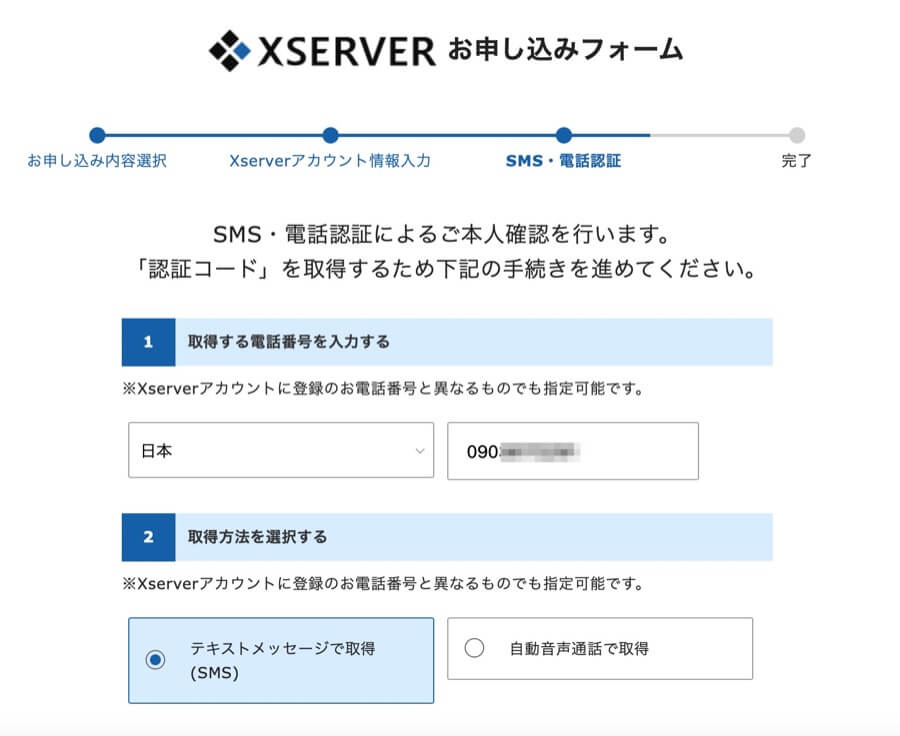Click the XSERVER diamond logo icon
This screenshot has width=900, height=736.
(x=229, y=50)
